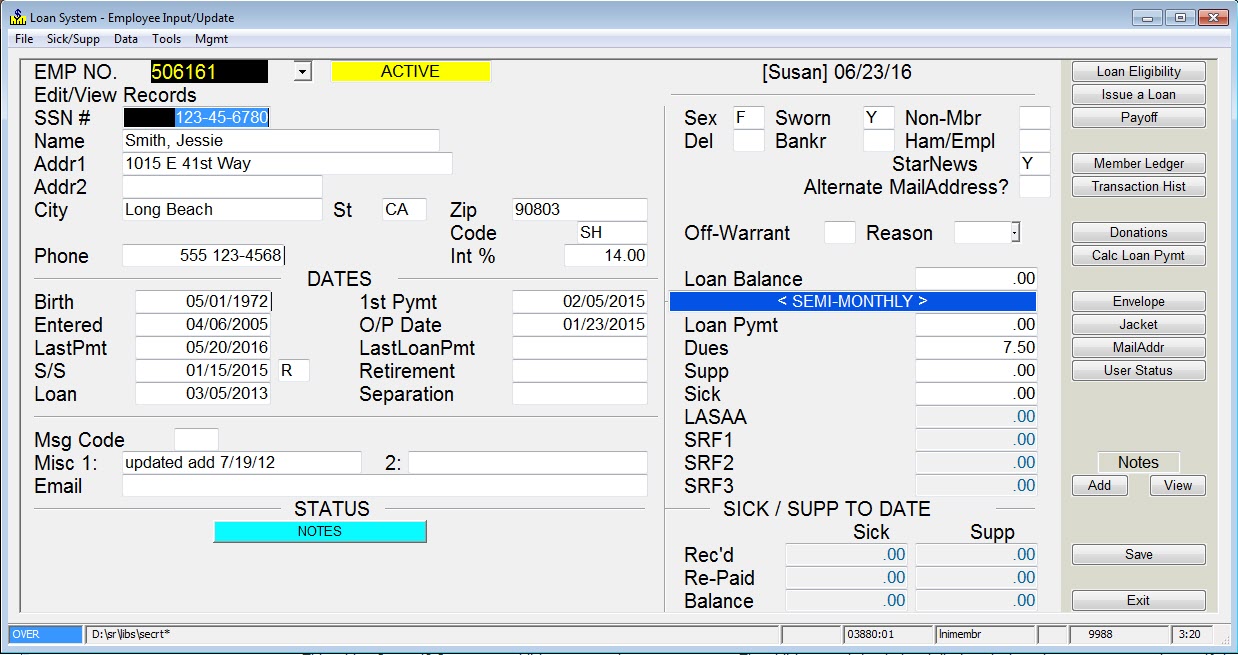The height and width of the screenshot is (655, 1238).
Task: Open the Member Ledger
Action: pyautogui.click(x=1138, y=164)
